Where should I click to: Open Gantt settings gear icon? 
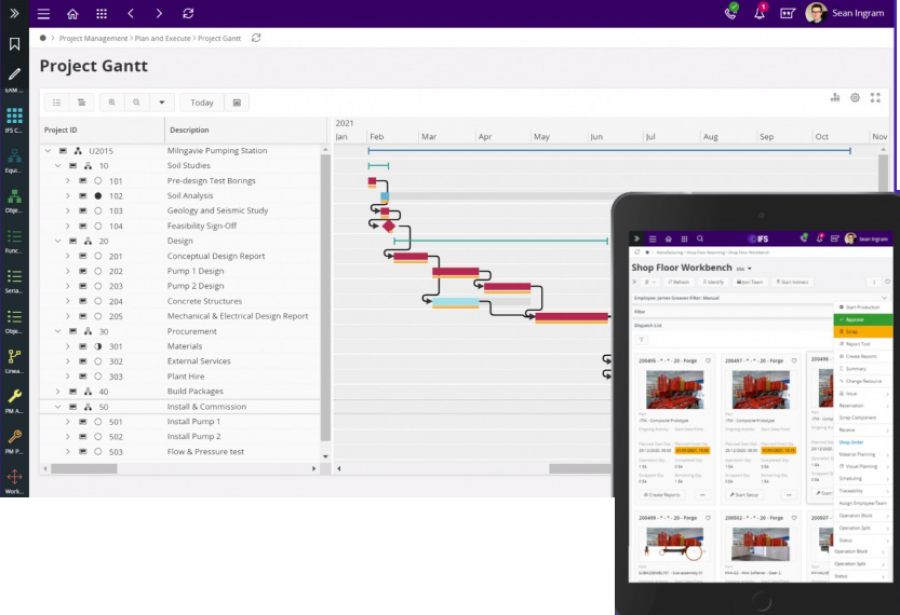click(x=855, y=98)
